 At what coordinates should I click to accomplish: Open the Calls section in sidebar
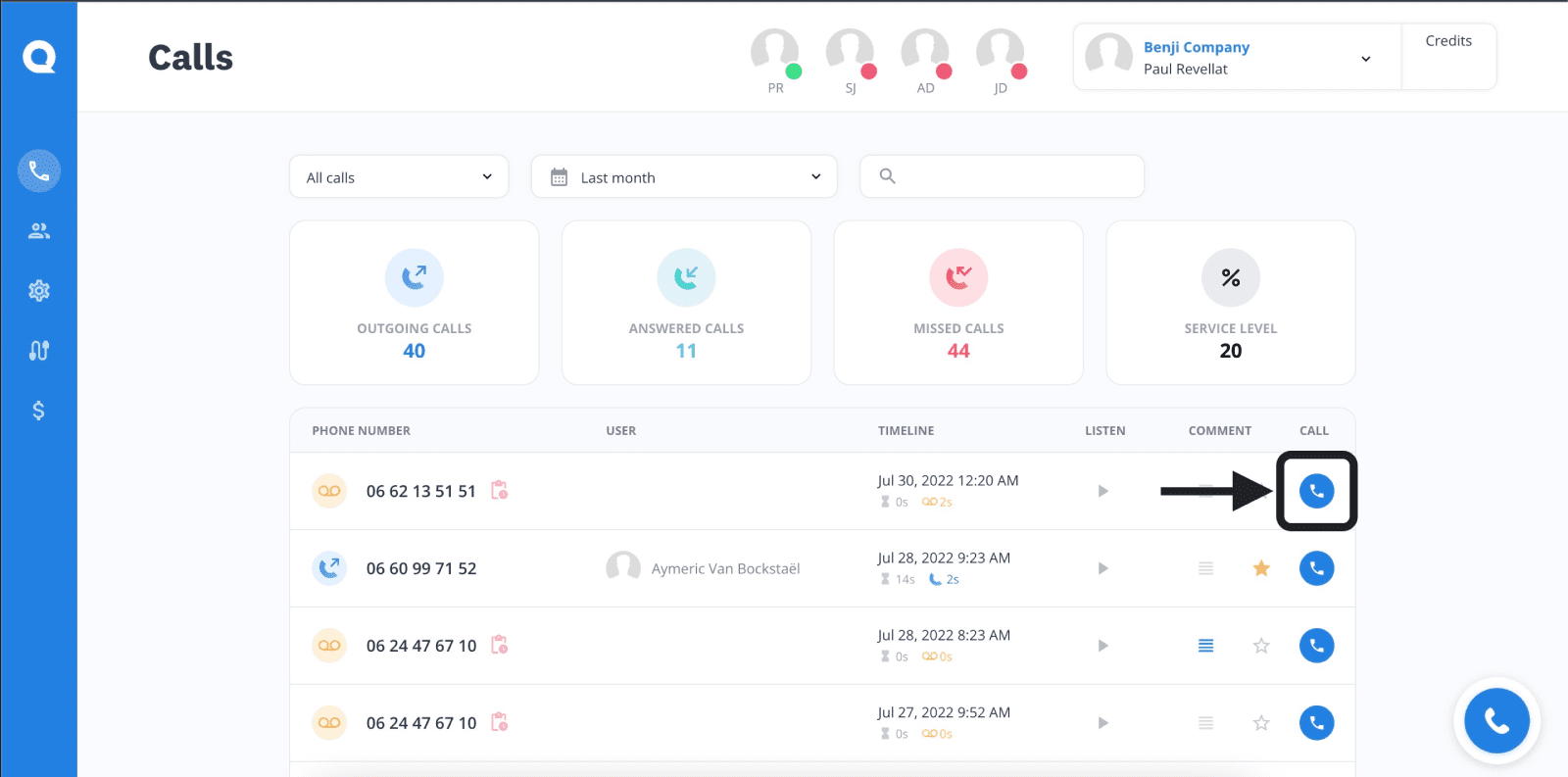pyautogui.click(x=39, y=171)
